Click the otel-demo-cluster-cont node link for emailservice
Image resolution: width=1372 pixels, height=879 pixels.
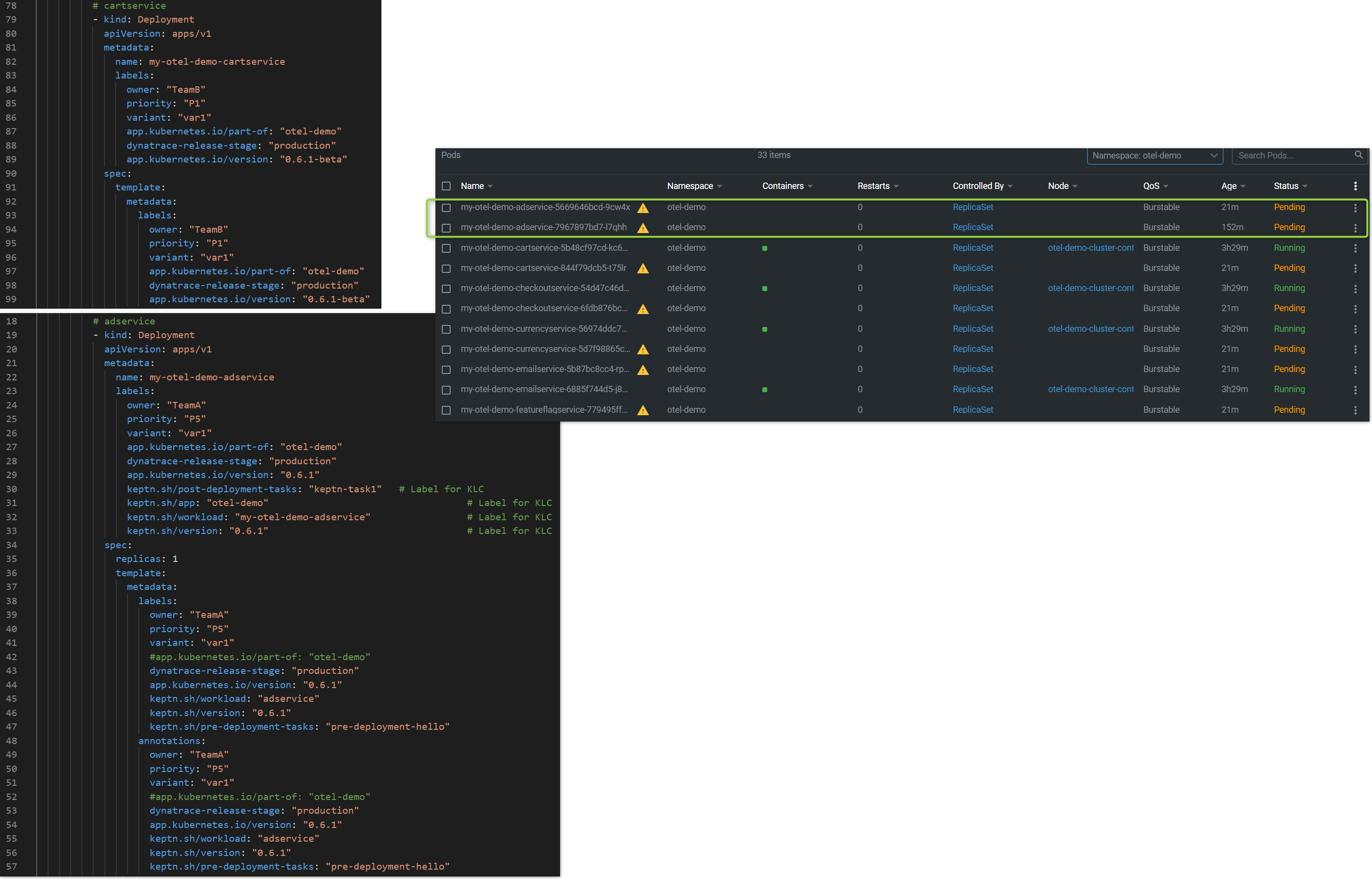[x=1091, y=389]
